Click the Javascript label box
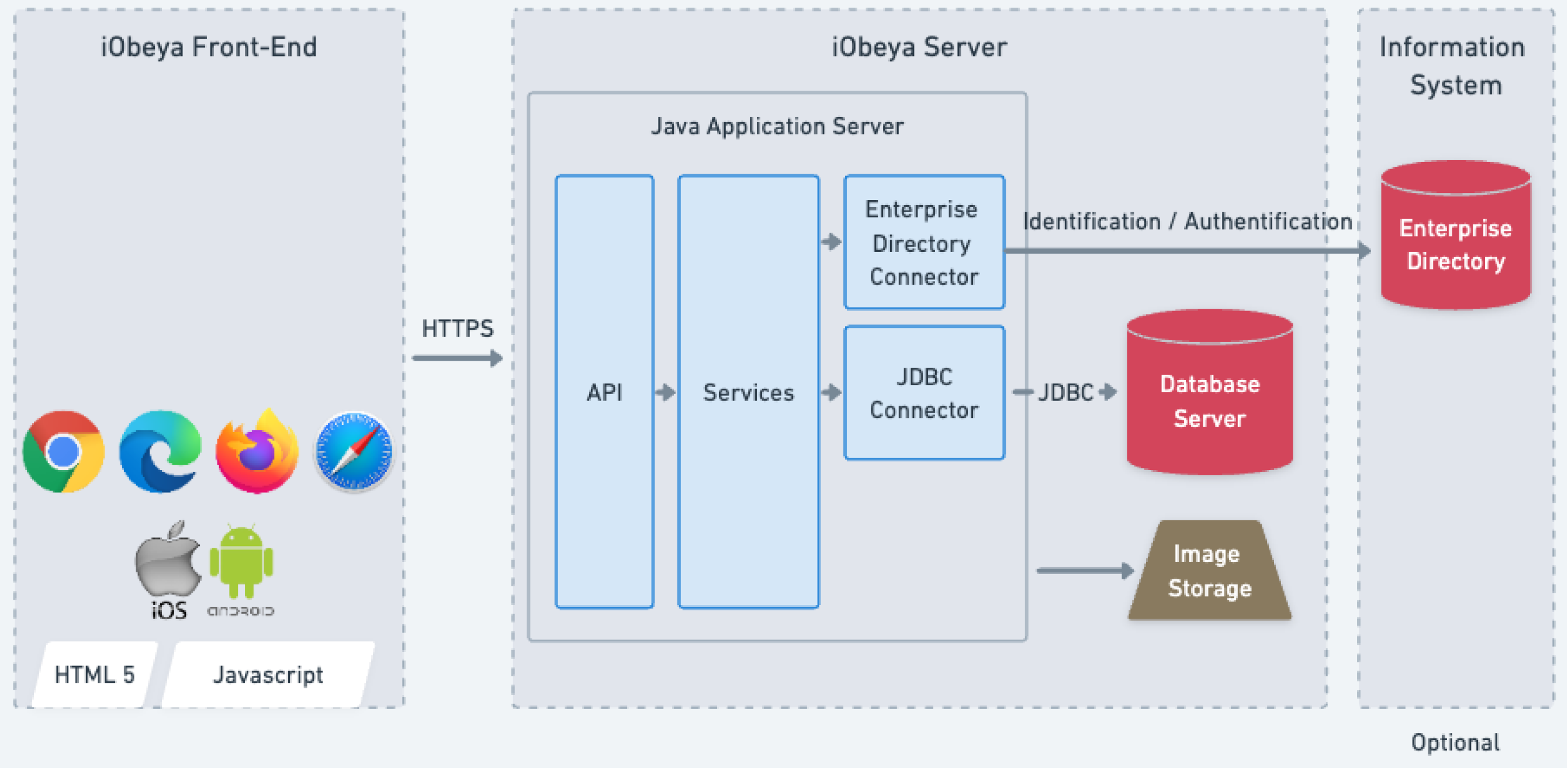 coord(268,675)
